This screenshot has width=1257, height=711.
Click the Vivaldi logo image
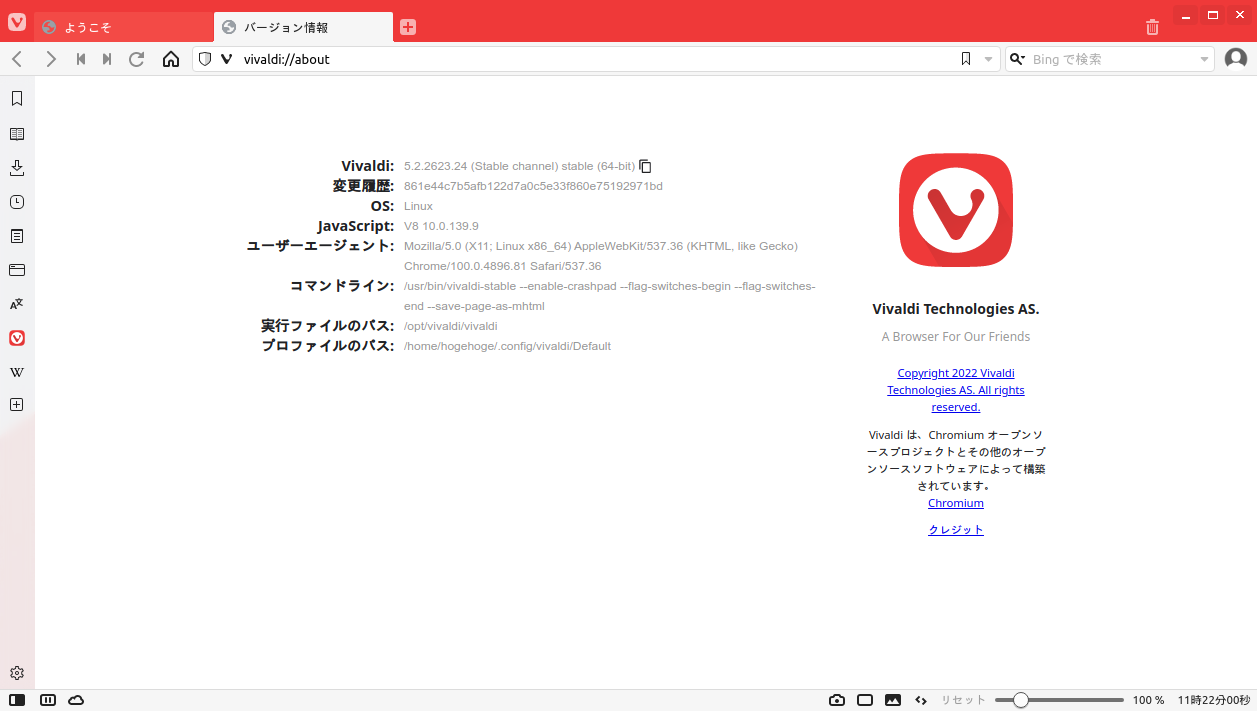coord(956,211)
